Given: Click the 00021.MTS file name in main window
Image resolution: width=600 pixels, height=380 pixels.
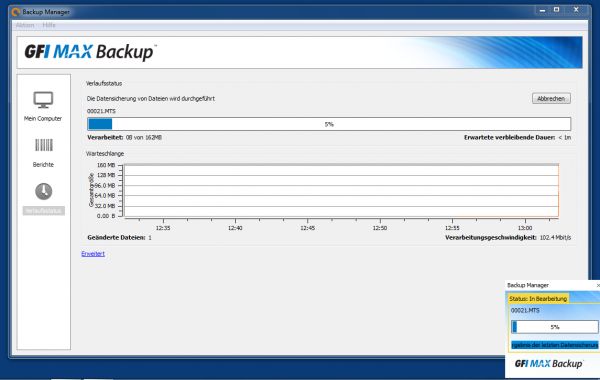Looking at the screenshot, I should coord(101,111).
